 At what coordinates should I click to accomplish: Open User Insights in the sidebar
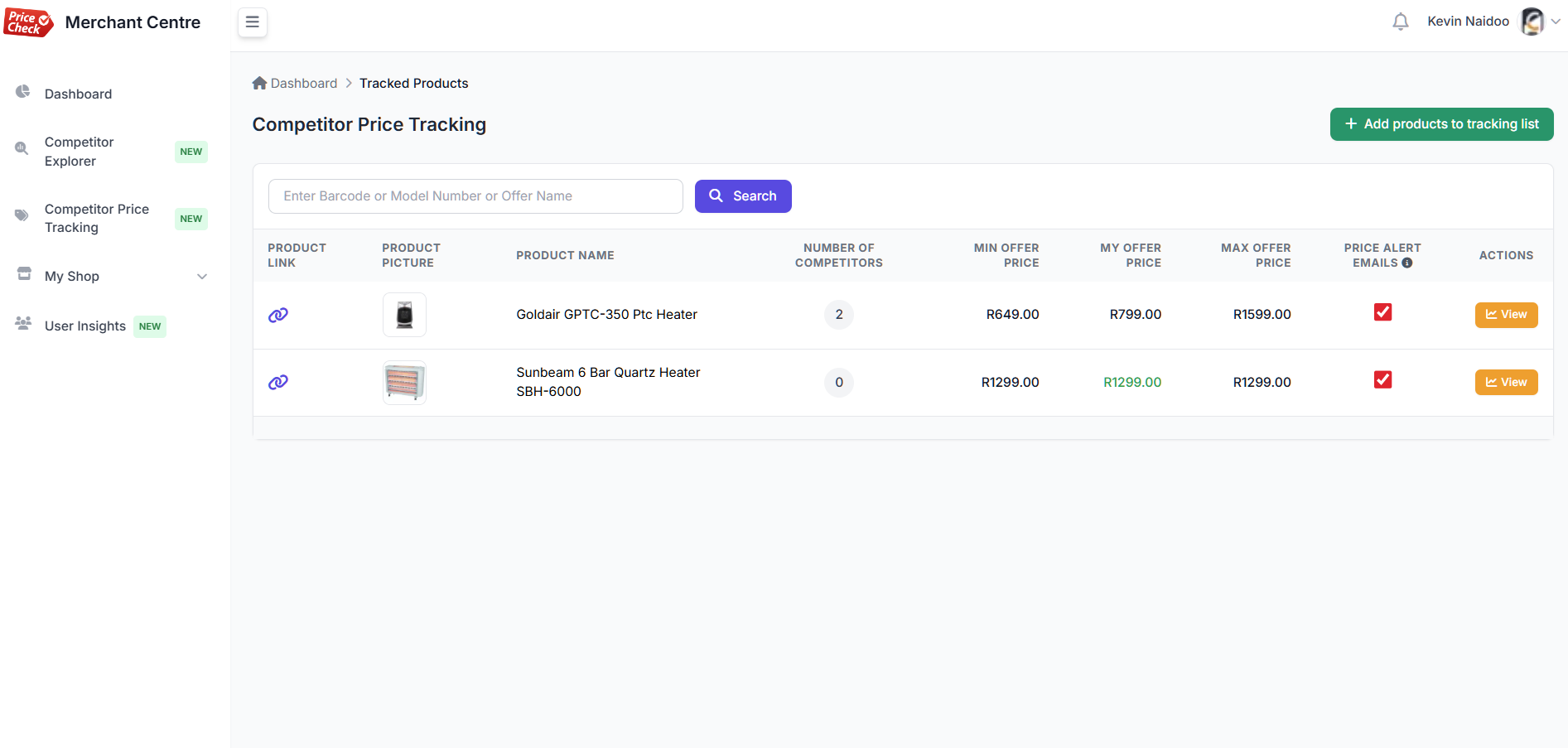85,326
